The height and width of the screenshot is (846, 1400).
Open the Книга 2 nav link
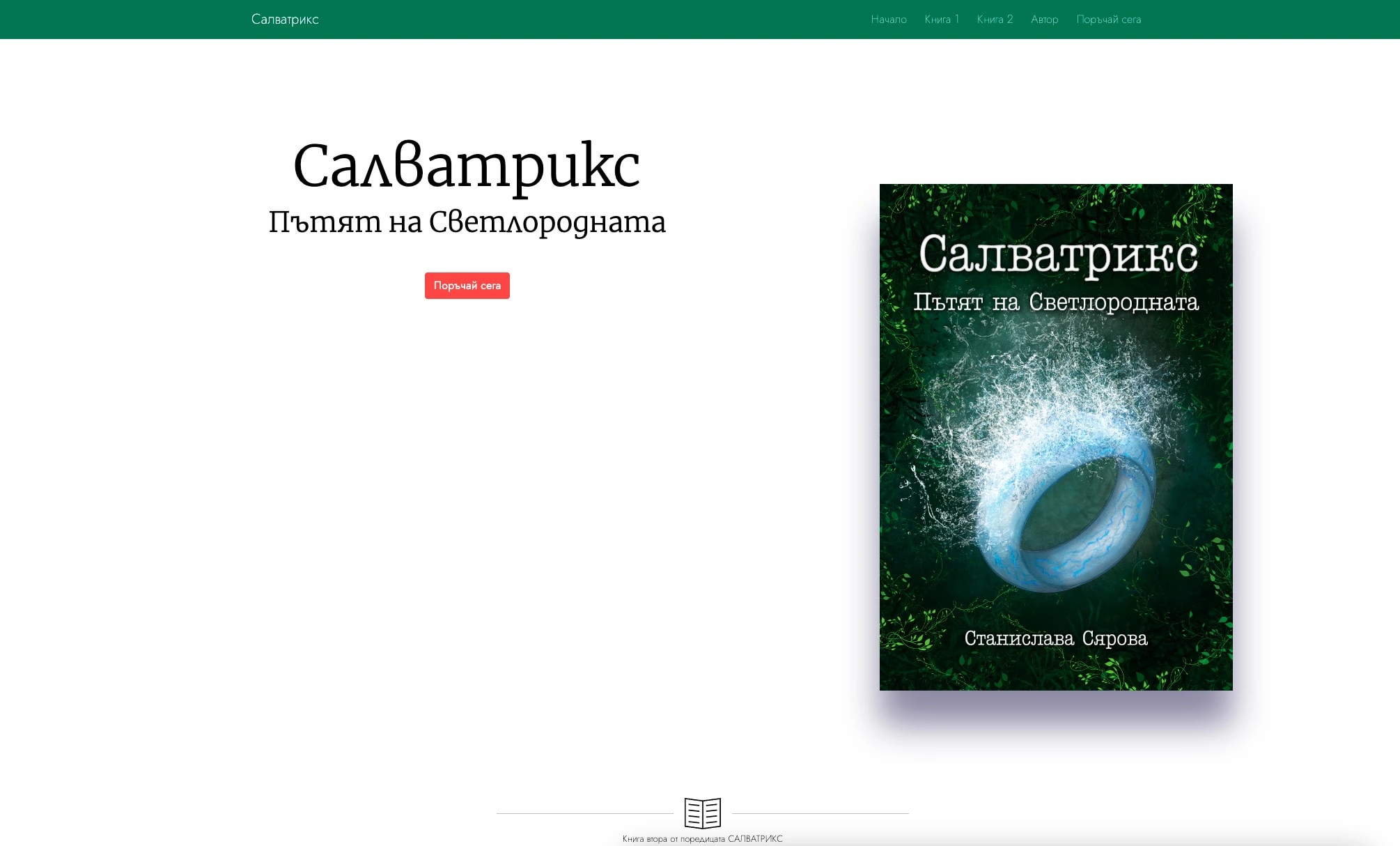pyautogui.click(x=994, y=20)
